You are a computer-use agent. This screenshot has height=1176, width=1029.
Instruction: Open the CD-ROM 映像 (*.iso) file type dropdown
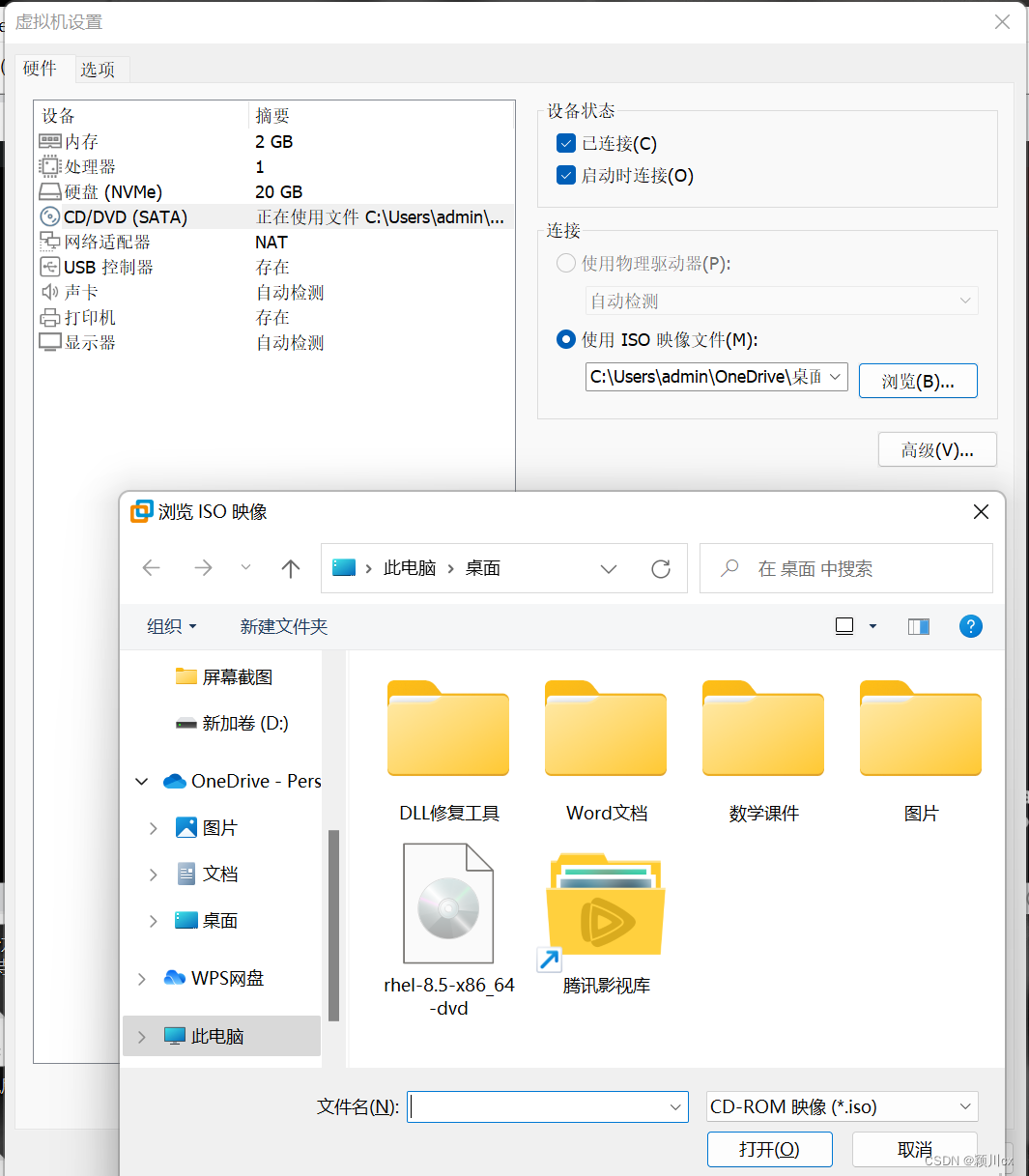(x=841, y=1106)
